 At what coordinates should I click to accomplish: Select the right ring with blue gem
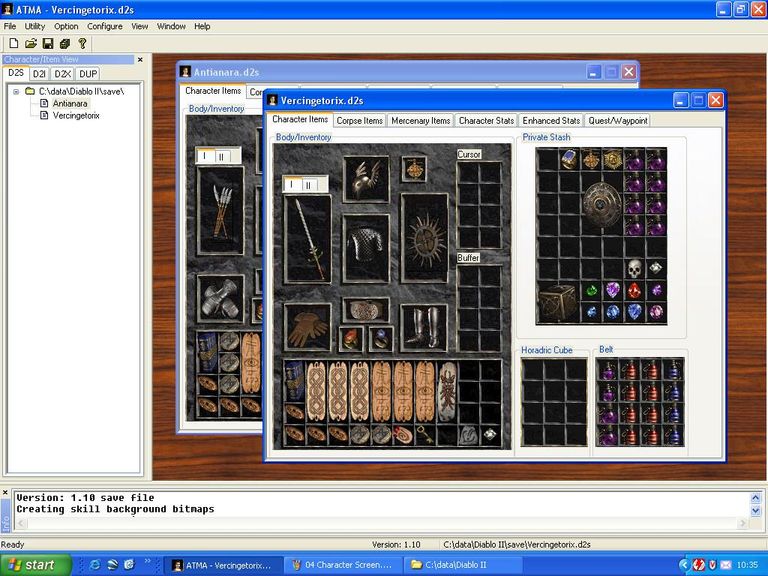[381, 339]
